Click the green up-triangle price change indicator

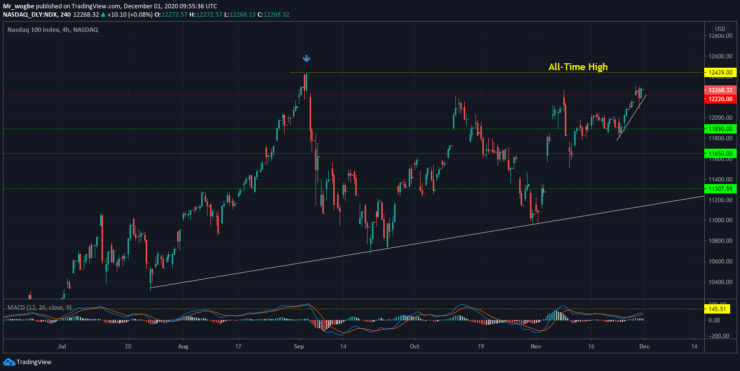pos(103,15)
